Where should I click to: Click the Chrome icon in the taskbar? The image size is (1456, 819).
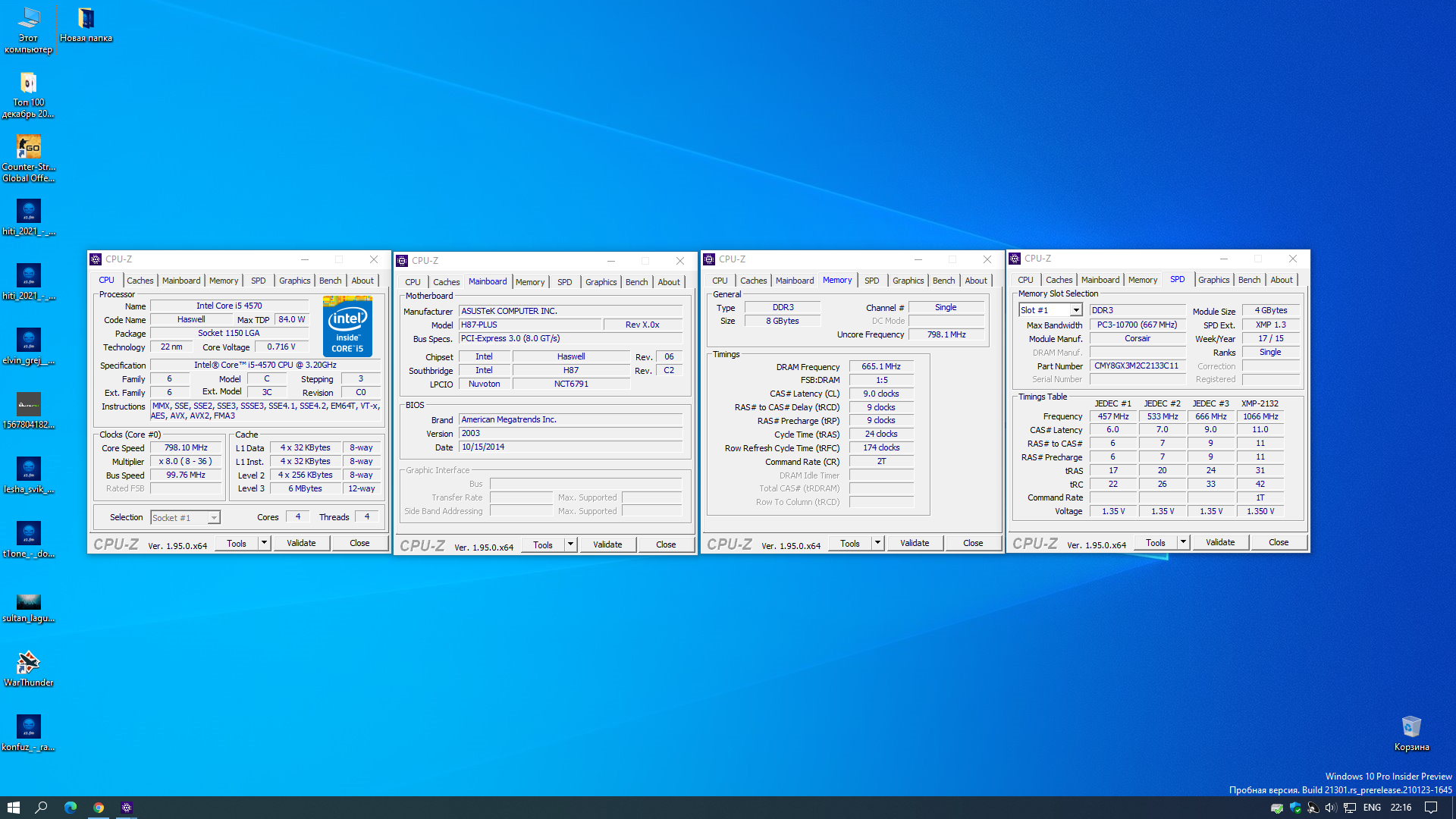click(99, 808)
